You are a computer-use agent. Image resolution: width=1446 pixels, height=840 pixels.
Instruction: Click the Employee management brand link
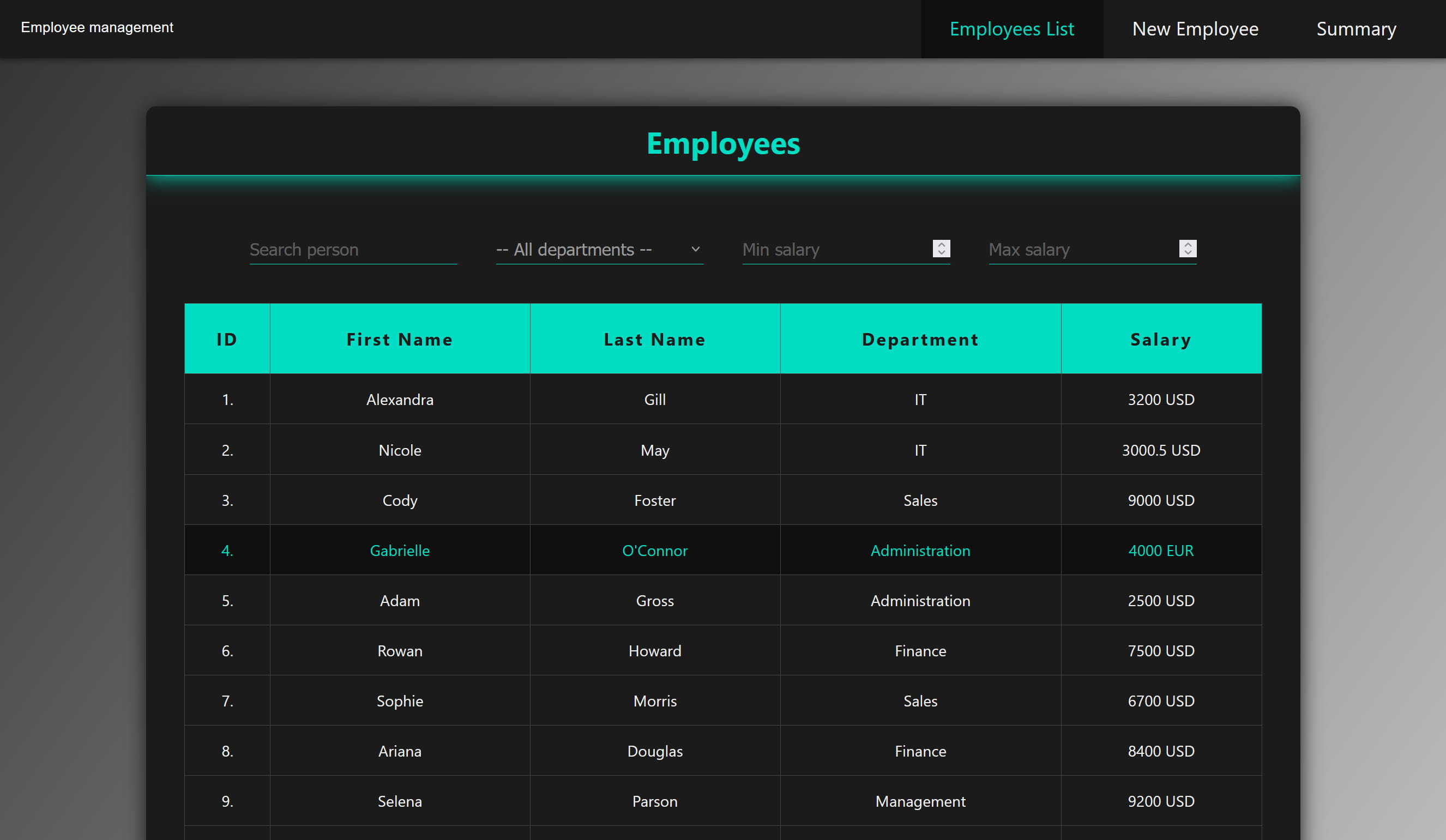(97, 28)
